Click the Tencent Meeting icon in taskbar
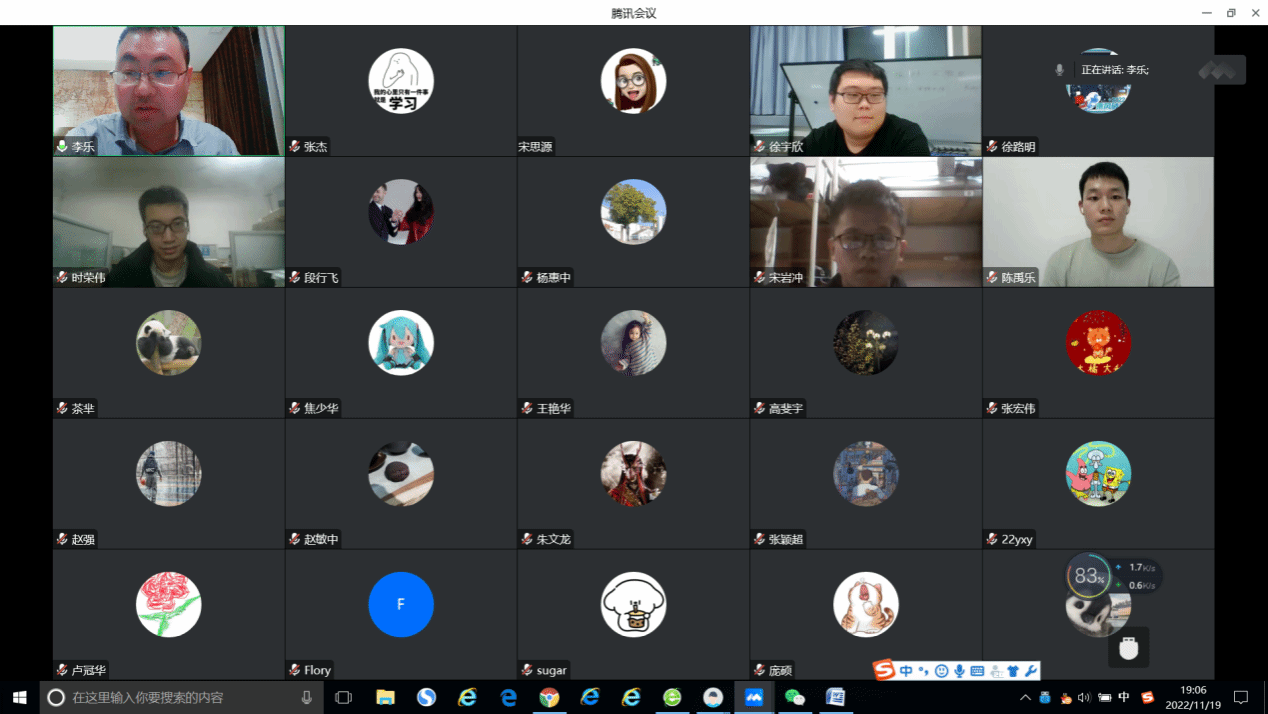1268x714 pixels. point(754,697)
